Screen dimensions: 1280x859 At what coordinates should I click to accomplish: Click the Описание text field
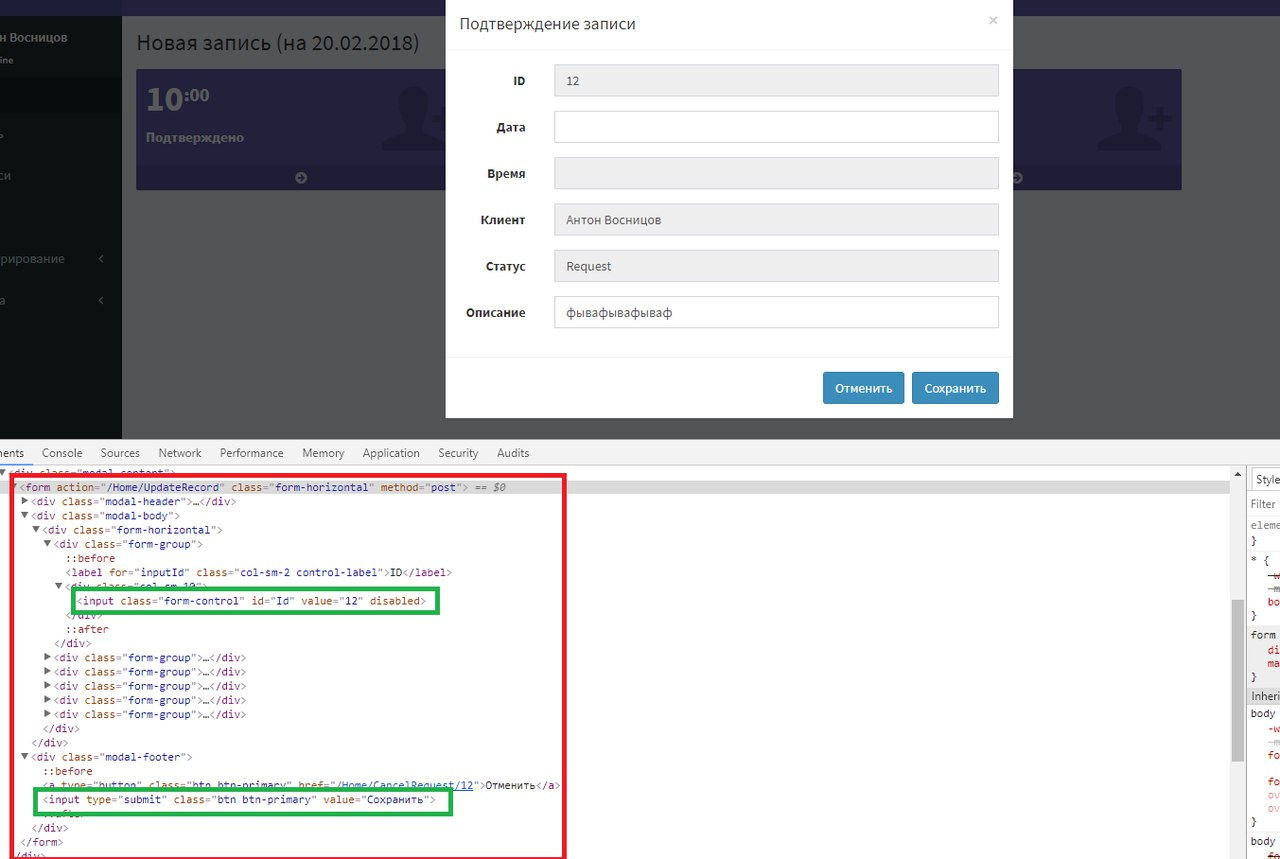(x=776, y=312)
